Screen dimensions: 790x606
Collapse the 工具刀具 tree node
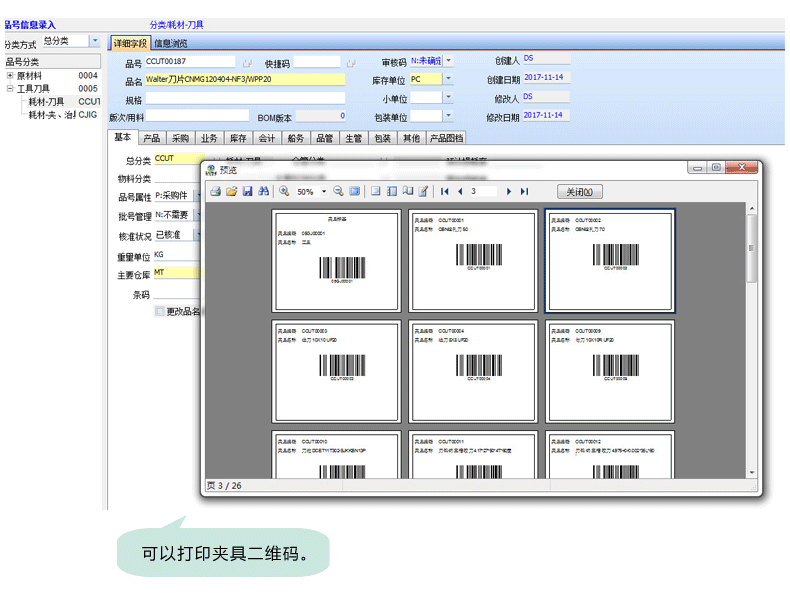click(10, 88)
